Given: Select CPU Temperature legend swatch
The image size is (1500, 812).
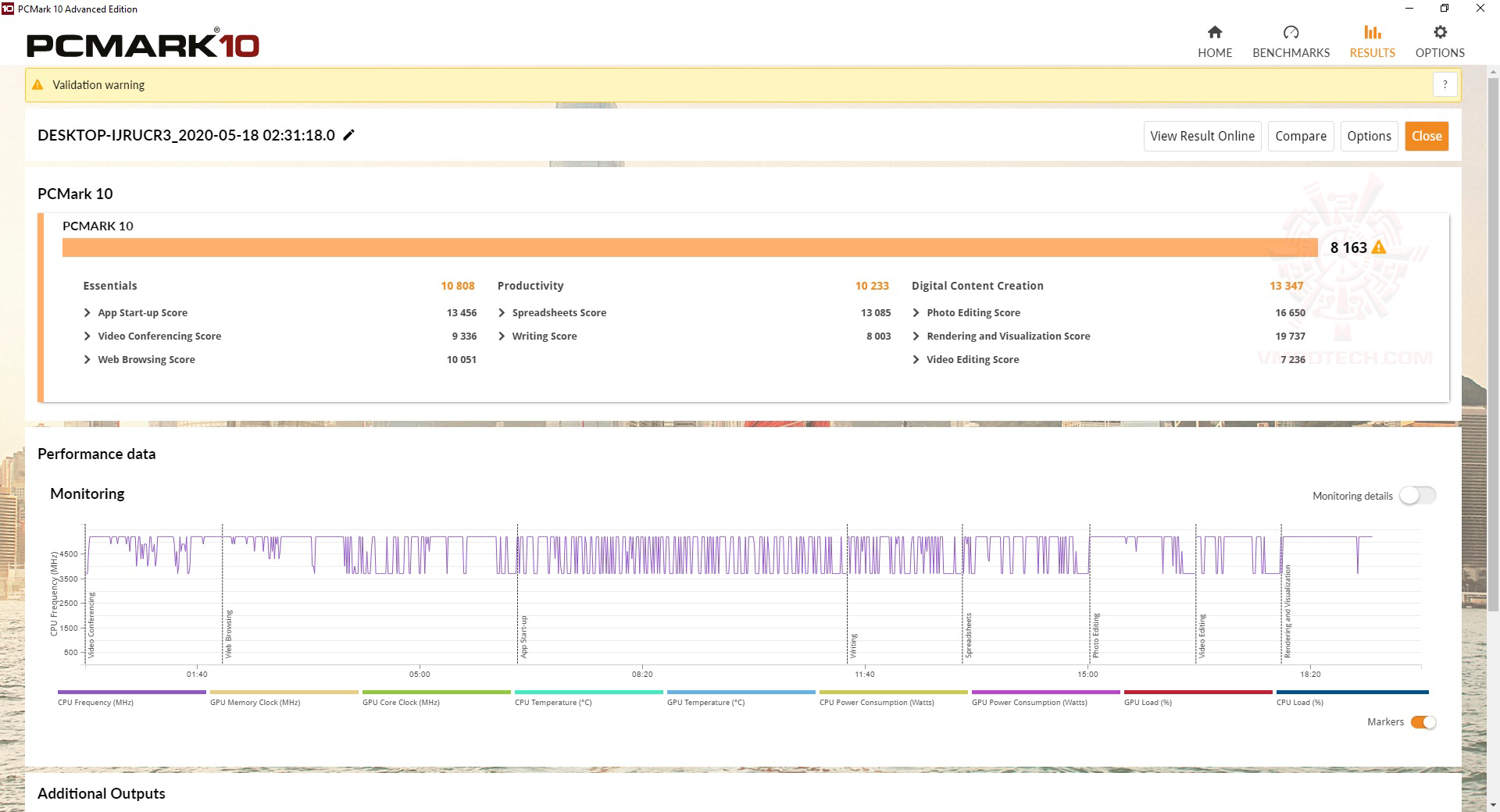Looking at the screenshot, I should tap(589, 692).
